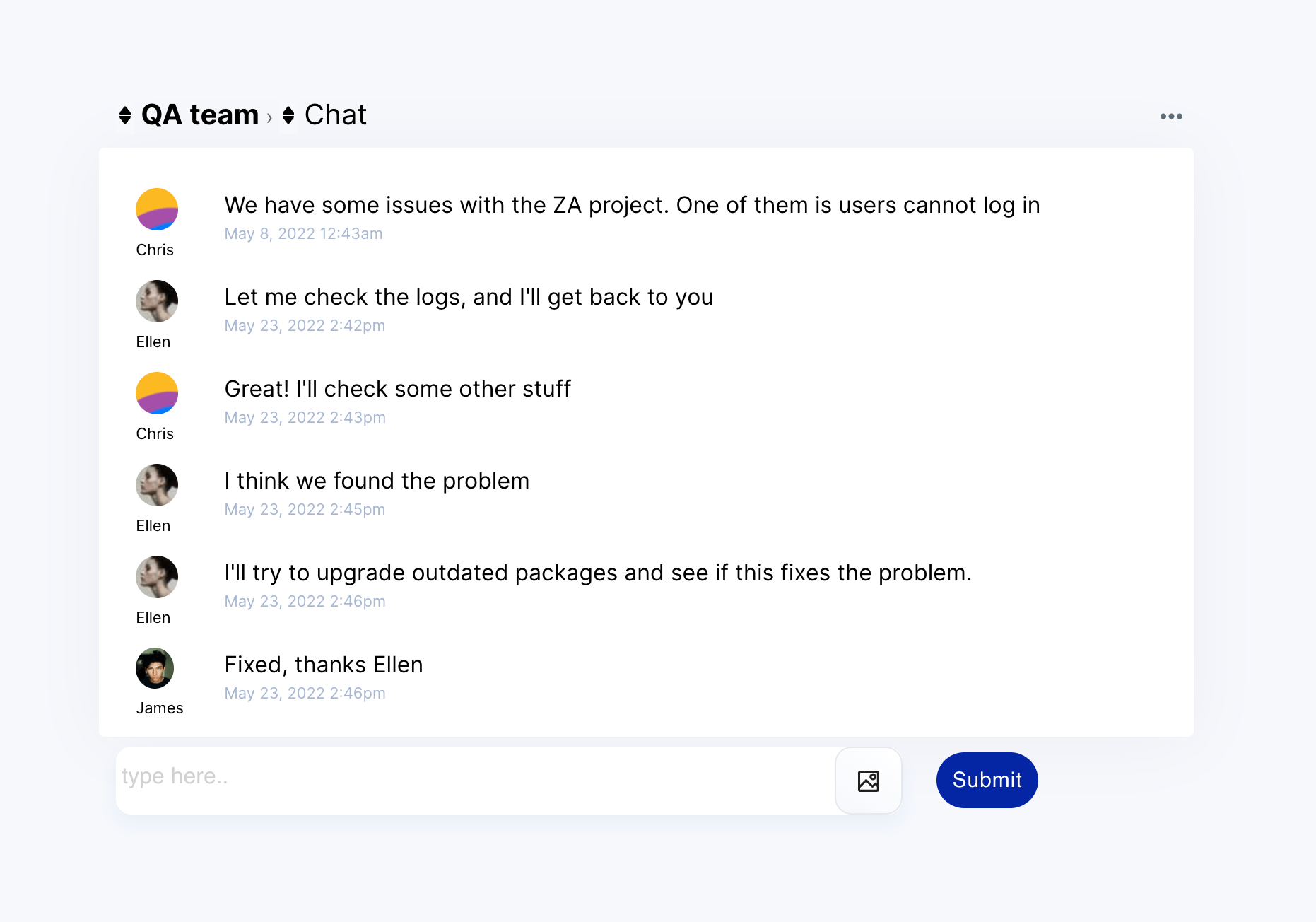The width and height of the screenshot is (1316, 922).
Task: Click the type here message field
Action: click(x=424, y=778)
